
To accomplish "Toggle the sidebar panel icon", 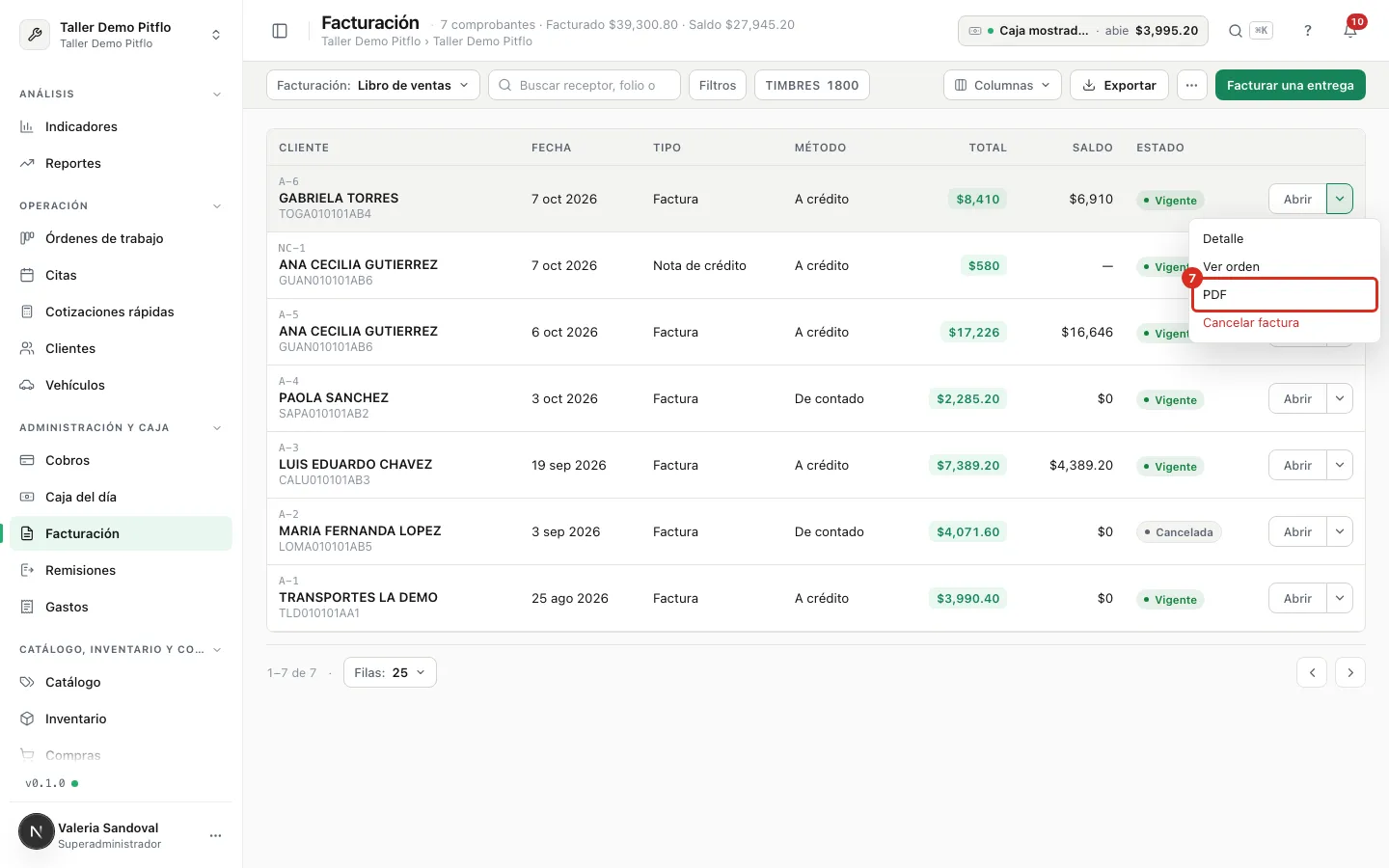I will tap(280, 31).
